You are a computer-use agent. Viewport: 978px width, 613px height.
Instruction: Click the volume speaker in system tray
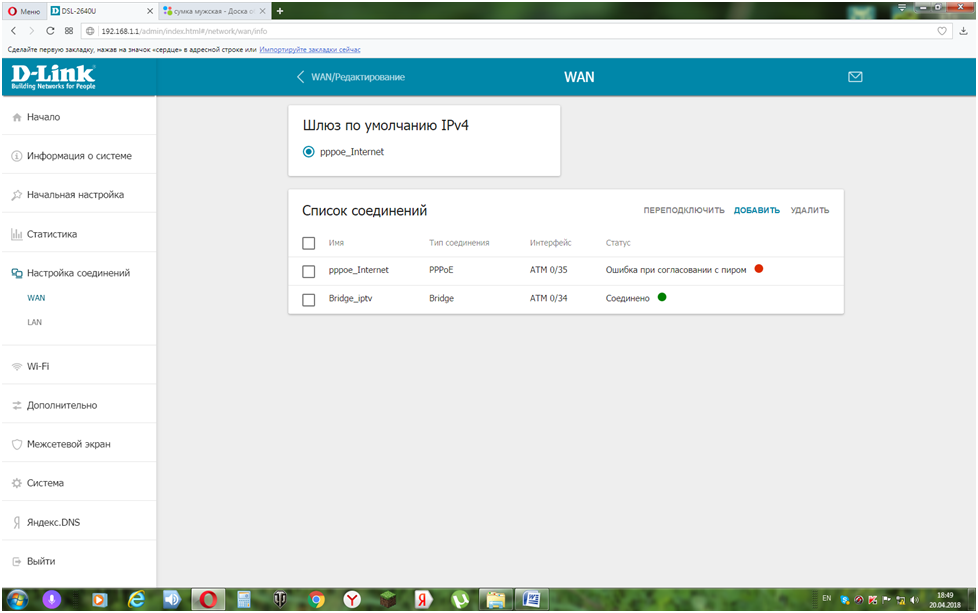coord(915,600)
